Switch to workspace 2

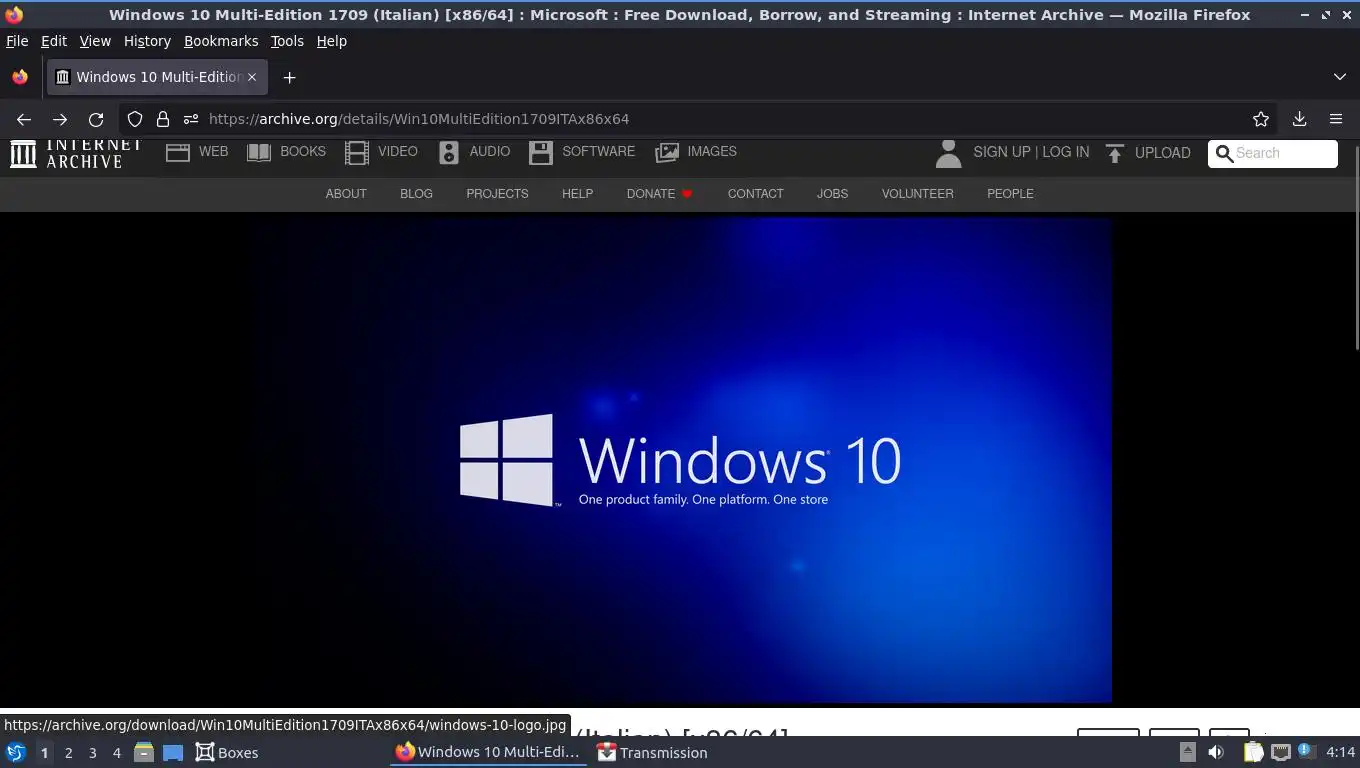68,753
